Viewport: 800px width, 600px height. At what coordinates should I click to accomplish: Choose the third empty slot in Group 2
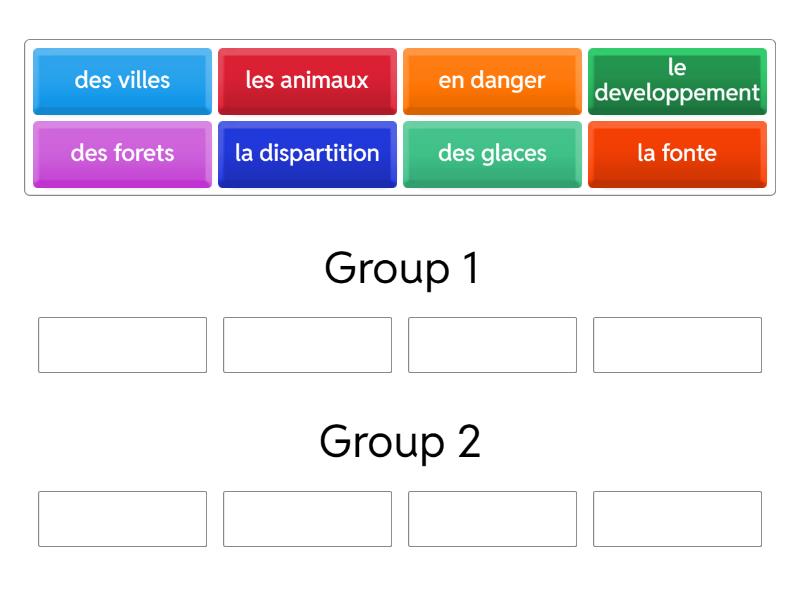[492, 519]
